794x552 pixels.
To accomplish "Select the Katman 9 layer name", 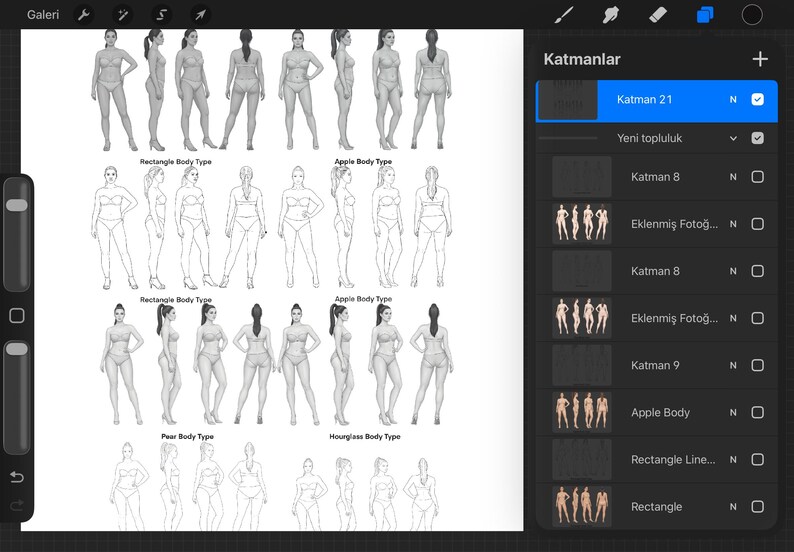I will tap(655, 365).
